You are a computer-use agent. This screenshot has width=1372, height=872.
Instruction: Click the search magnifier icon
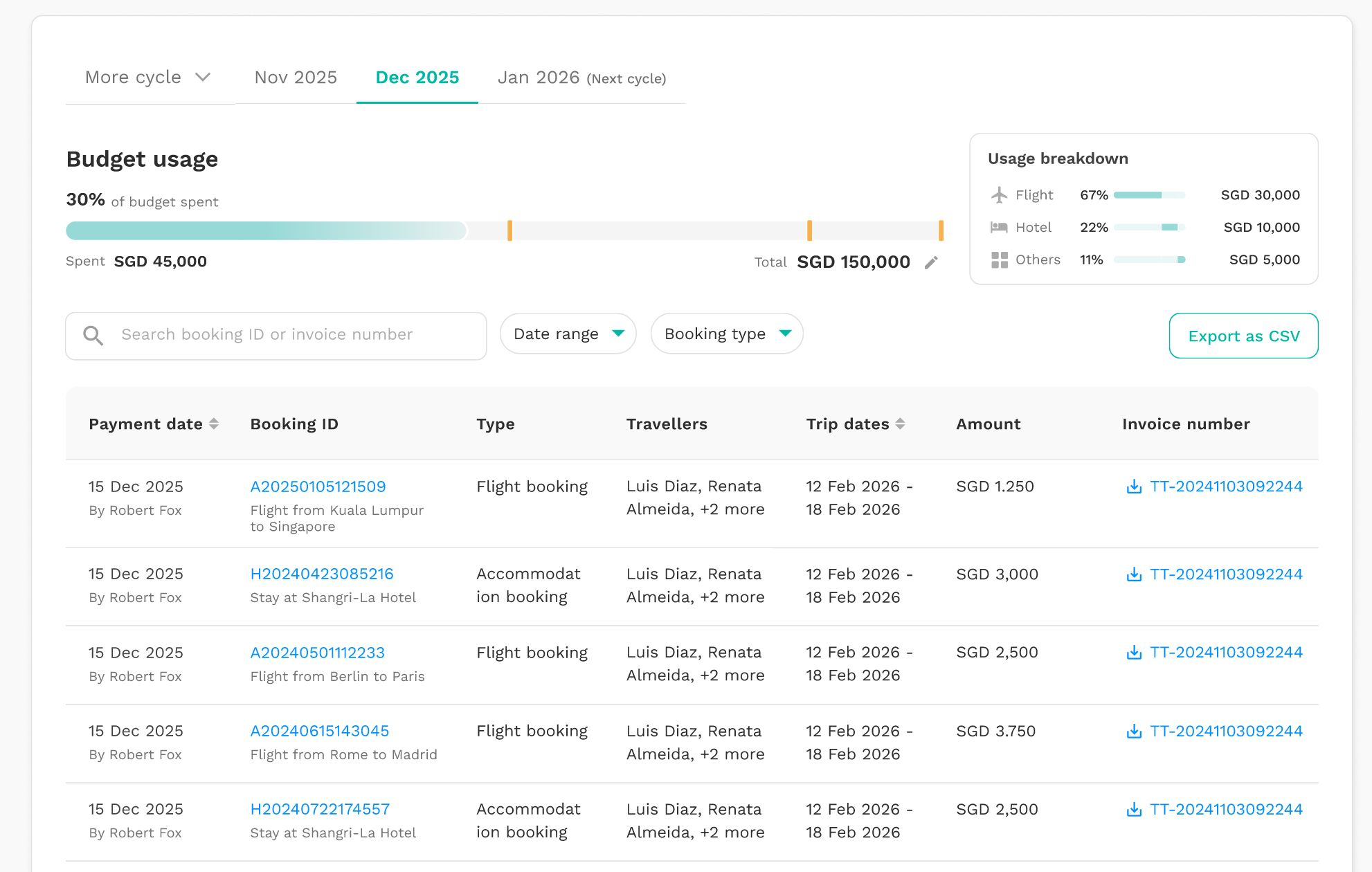(x=93, y=336)
